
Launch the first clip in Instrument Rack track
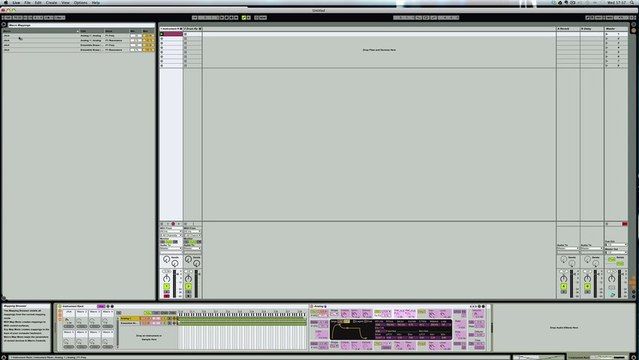click(162, 34)
